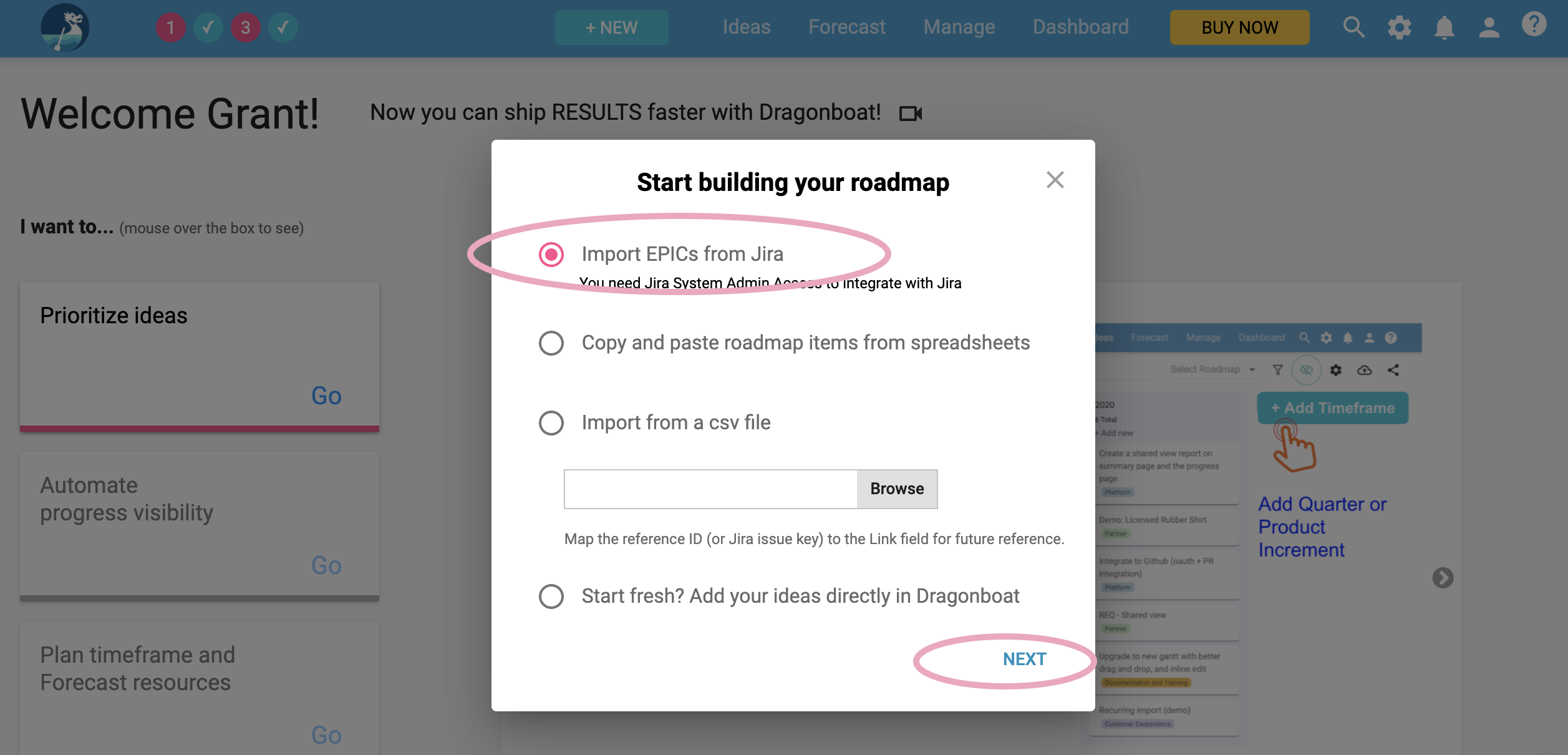The width and height of the screenshot is (1568, 755).
Task: Click the NEXT button
Action: (x=1025, y=659)
